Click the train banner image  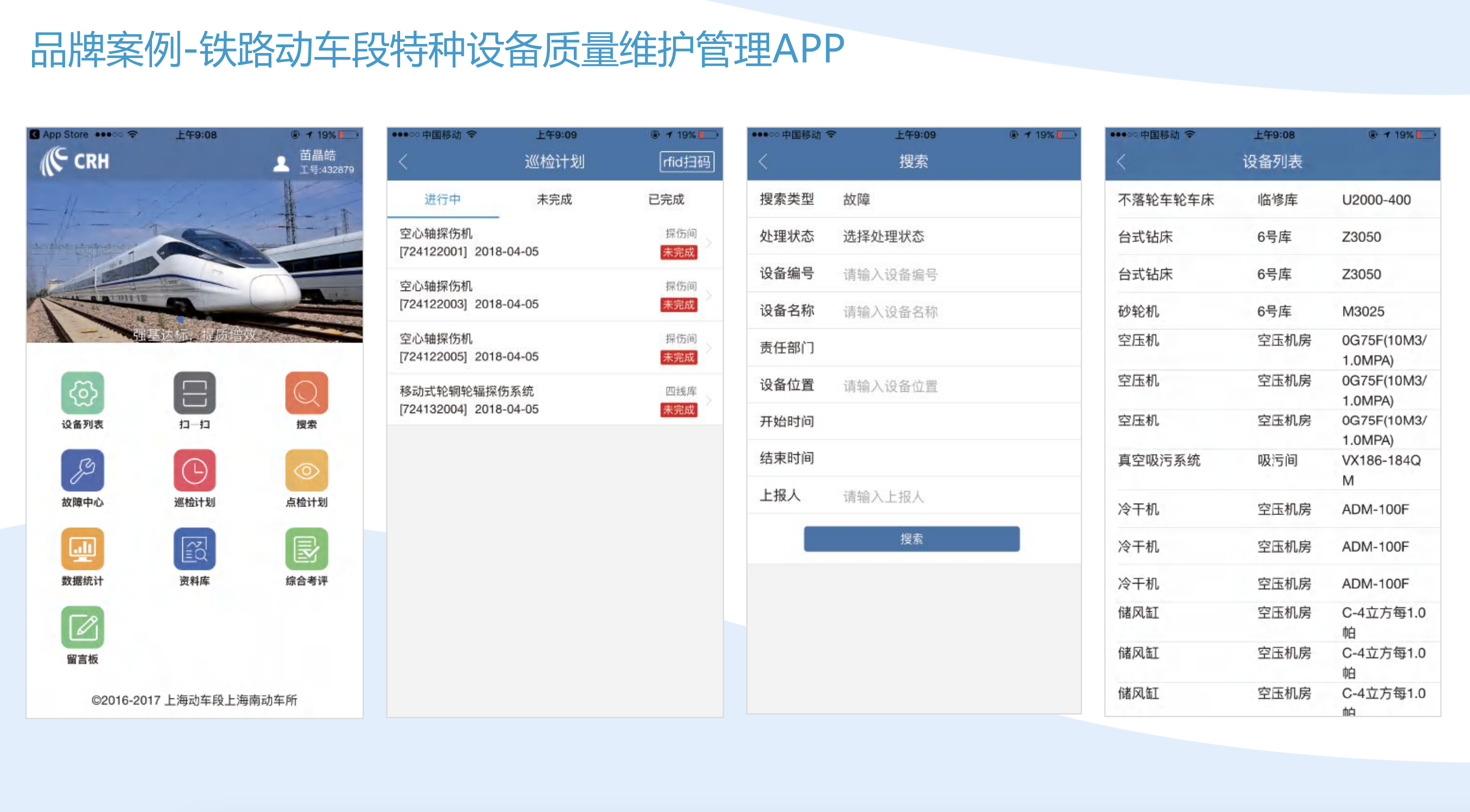coord(194,261)
